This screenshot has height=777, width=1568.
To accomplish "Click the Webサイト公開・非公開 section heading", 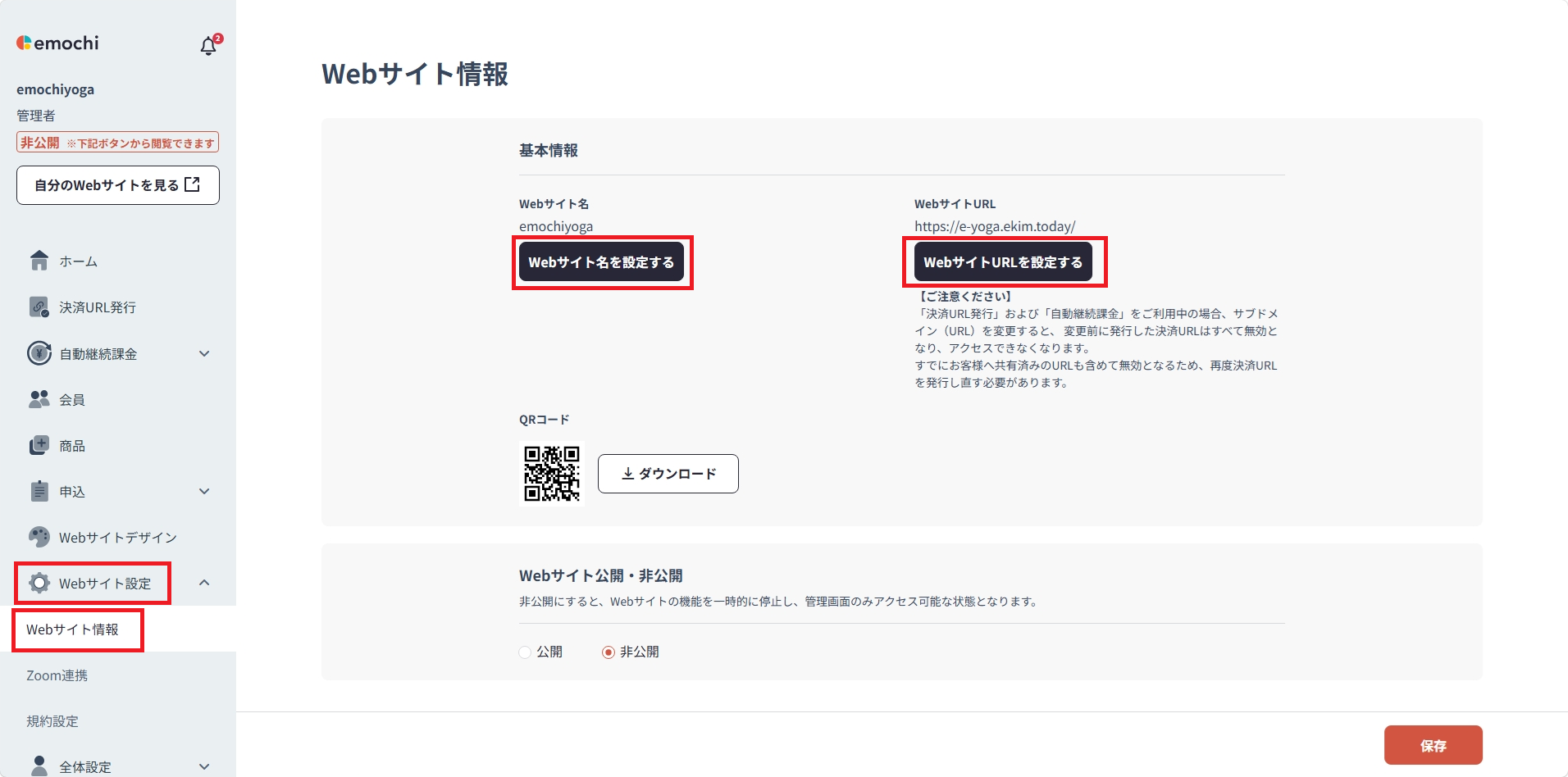I will (x=601, y=575).
